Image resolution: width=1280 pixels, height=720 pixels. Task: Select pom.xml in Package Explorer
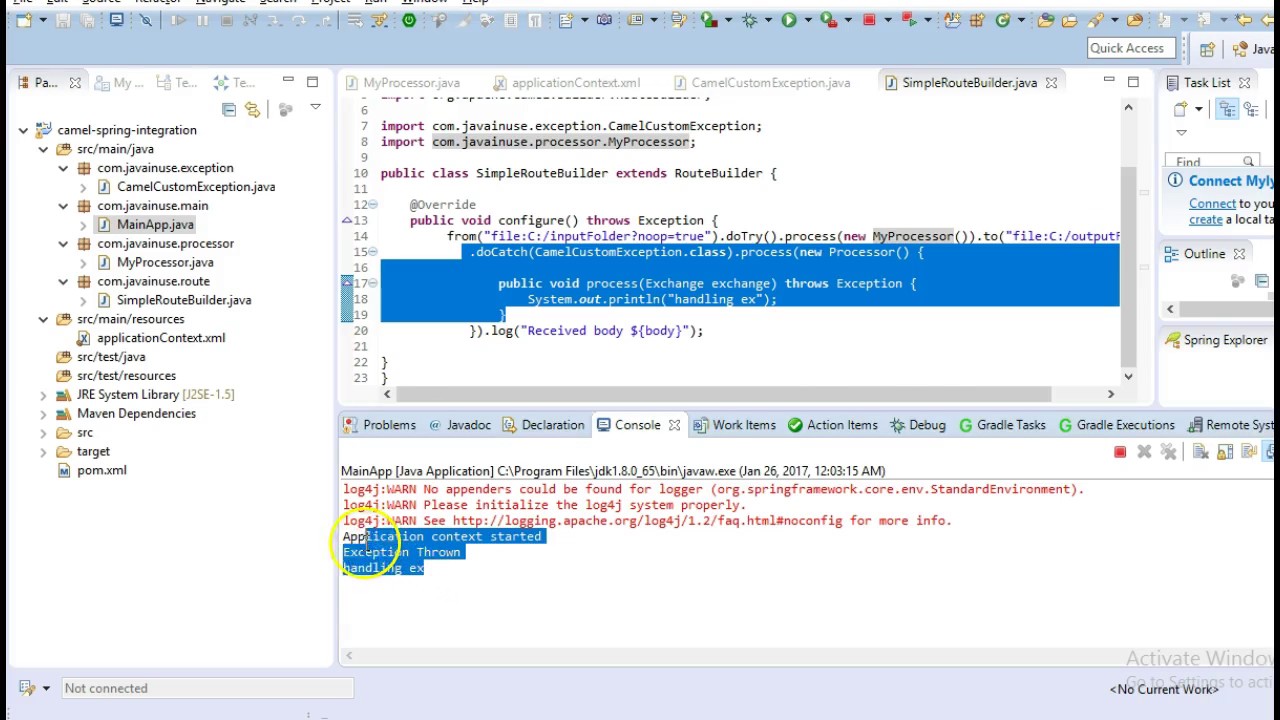tap(101, 470)
